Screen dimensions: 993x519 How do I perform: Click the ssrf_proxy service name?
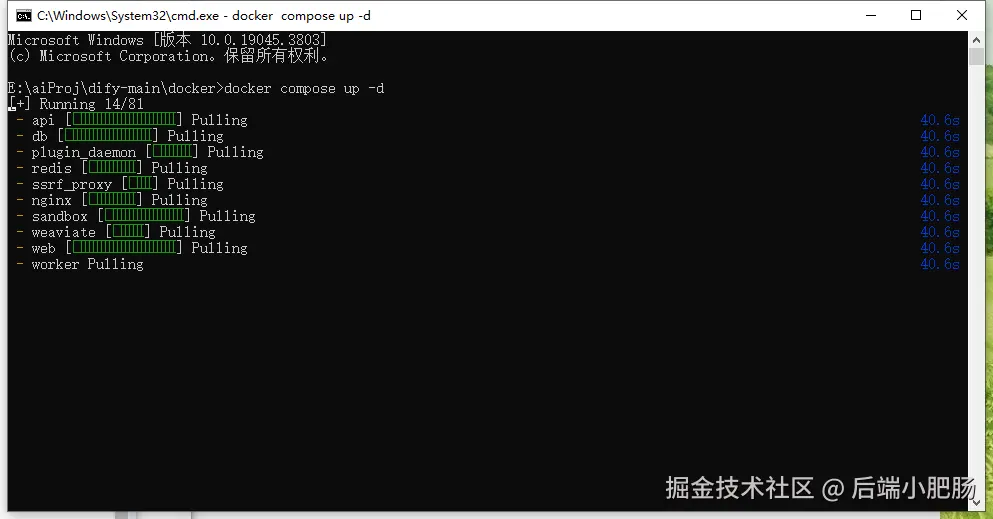72,184
